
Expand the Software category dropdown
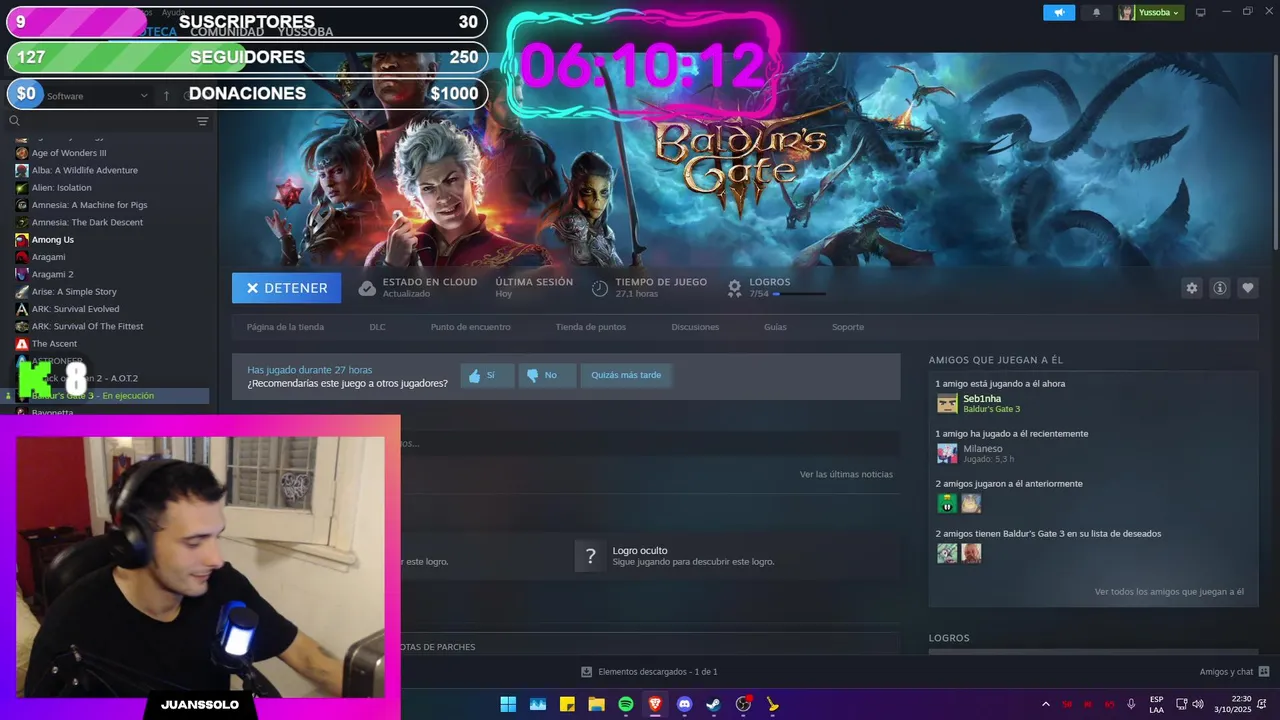(x=97, y=96)
